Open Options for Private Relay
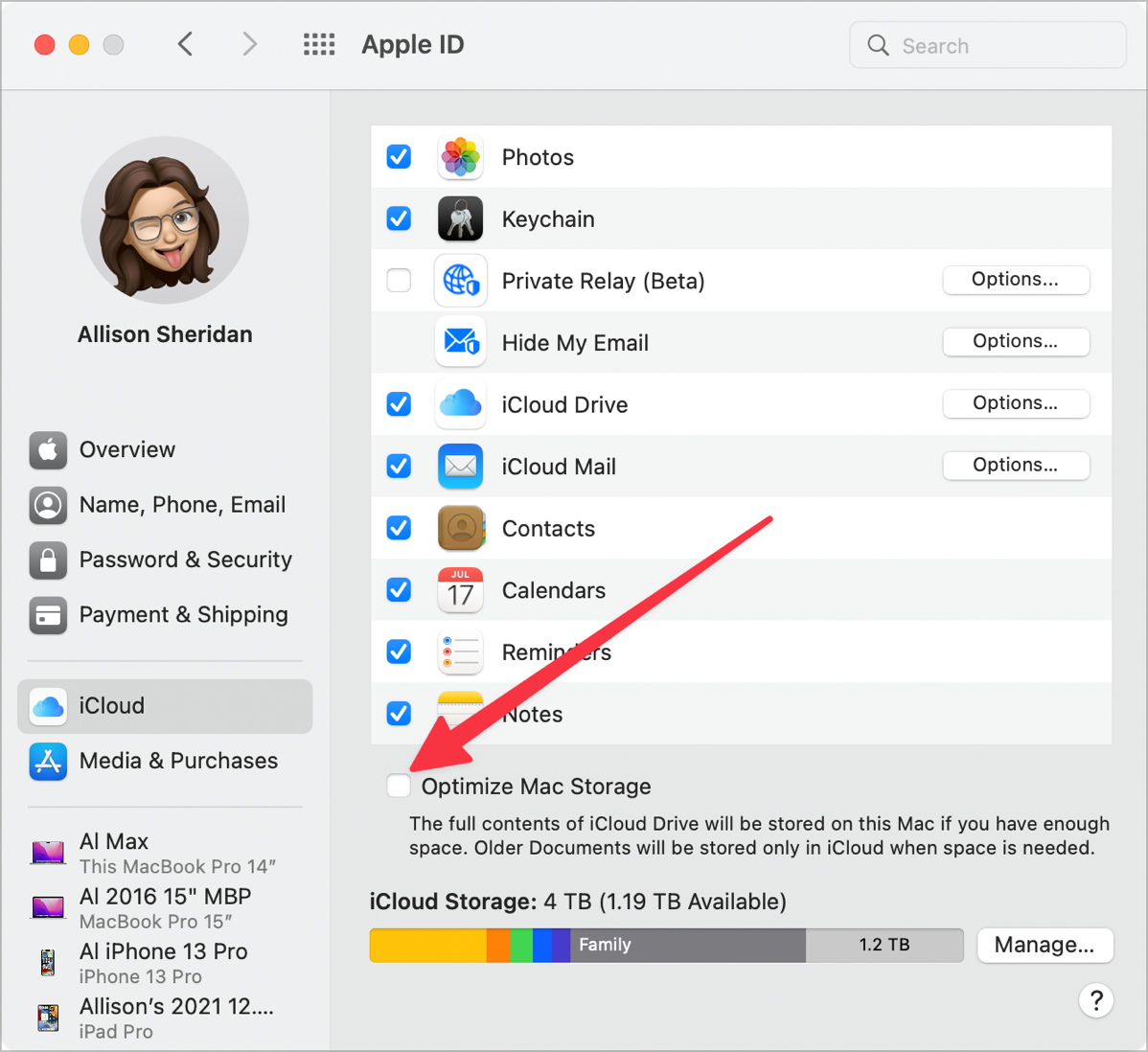The width and height of the screenshot is (1148, 1052). pyautogui.click(x=1016, y=280)
